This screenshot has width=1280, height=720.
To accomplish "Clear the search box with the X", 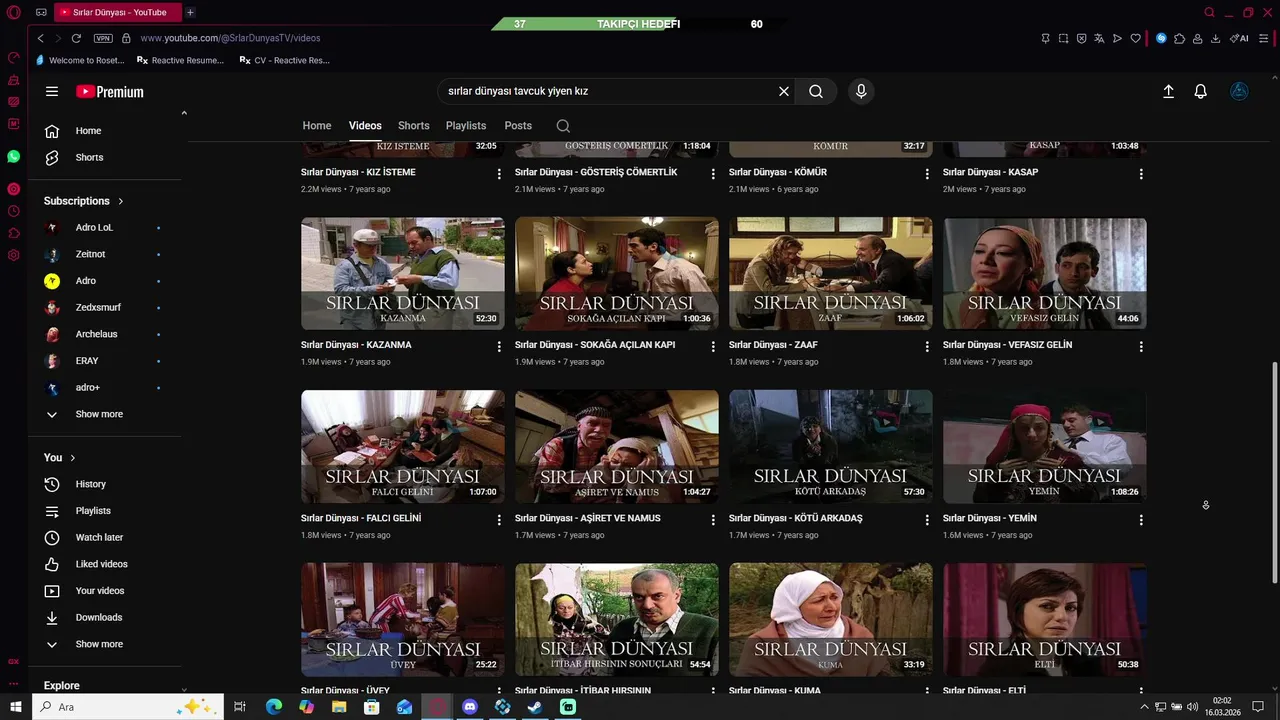I will tap(784, 91).
